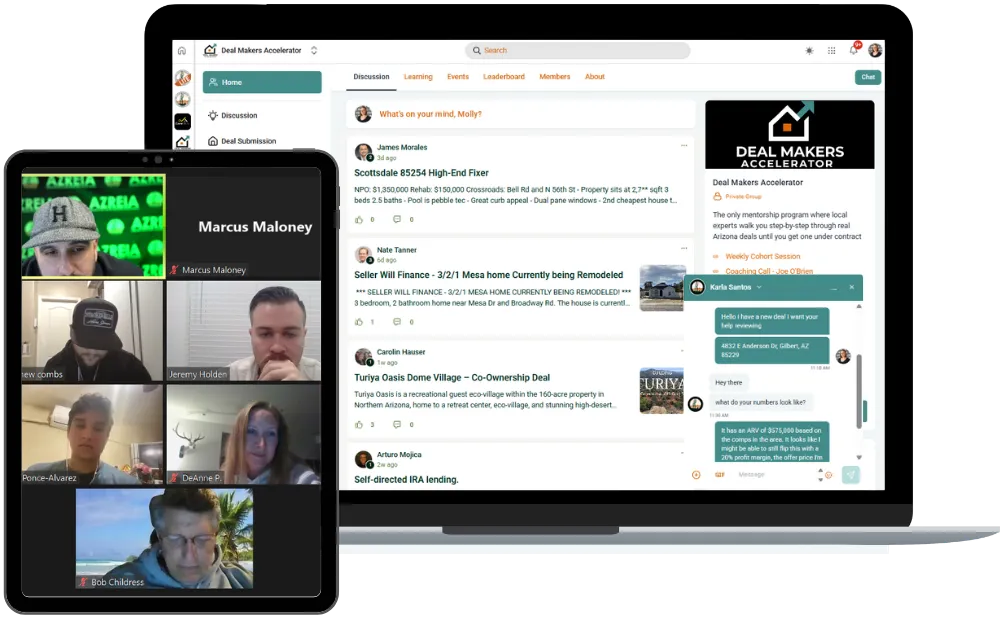
Task: Open the Coaching Call - Joe O'Brien link
Action: [769, 271]
